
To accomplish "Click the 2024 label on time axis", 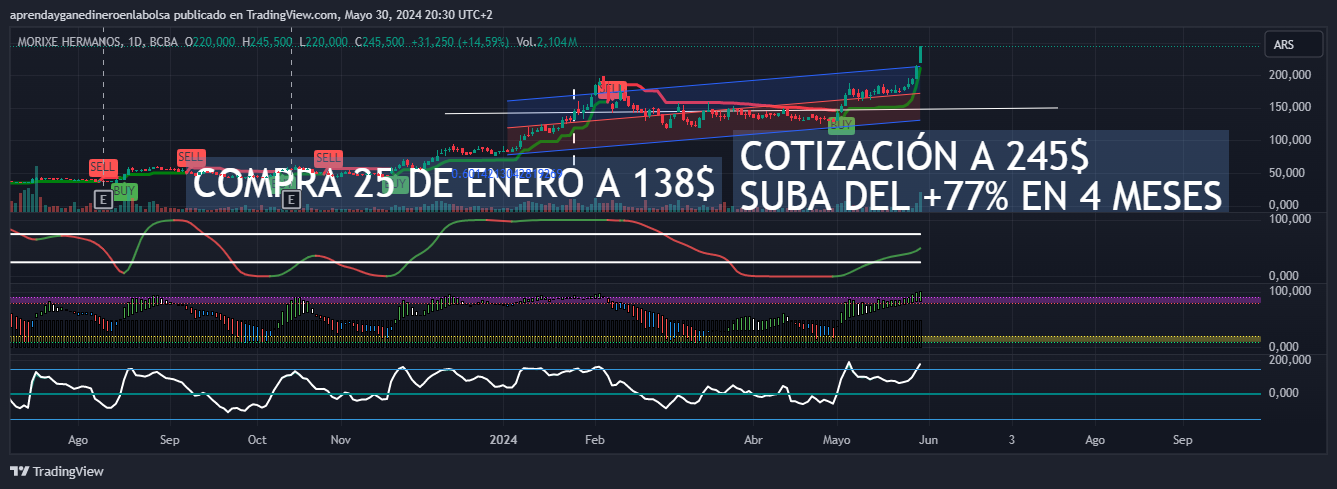I will coord(503,439).
